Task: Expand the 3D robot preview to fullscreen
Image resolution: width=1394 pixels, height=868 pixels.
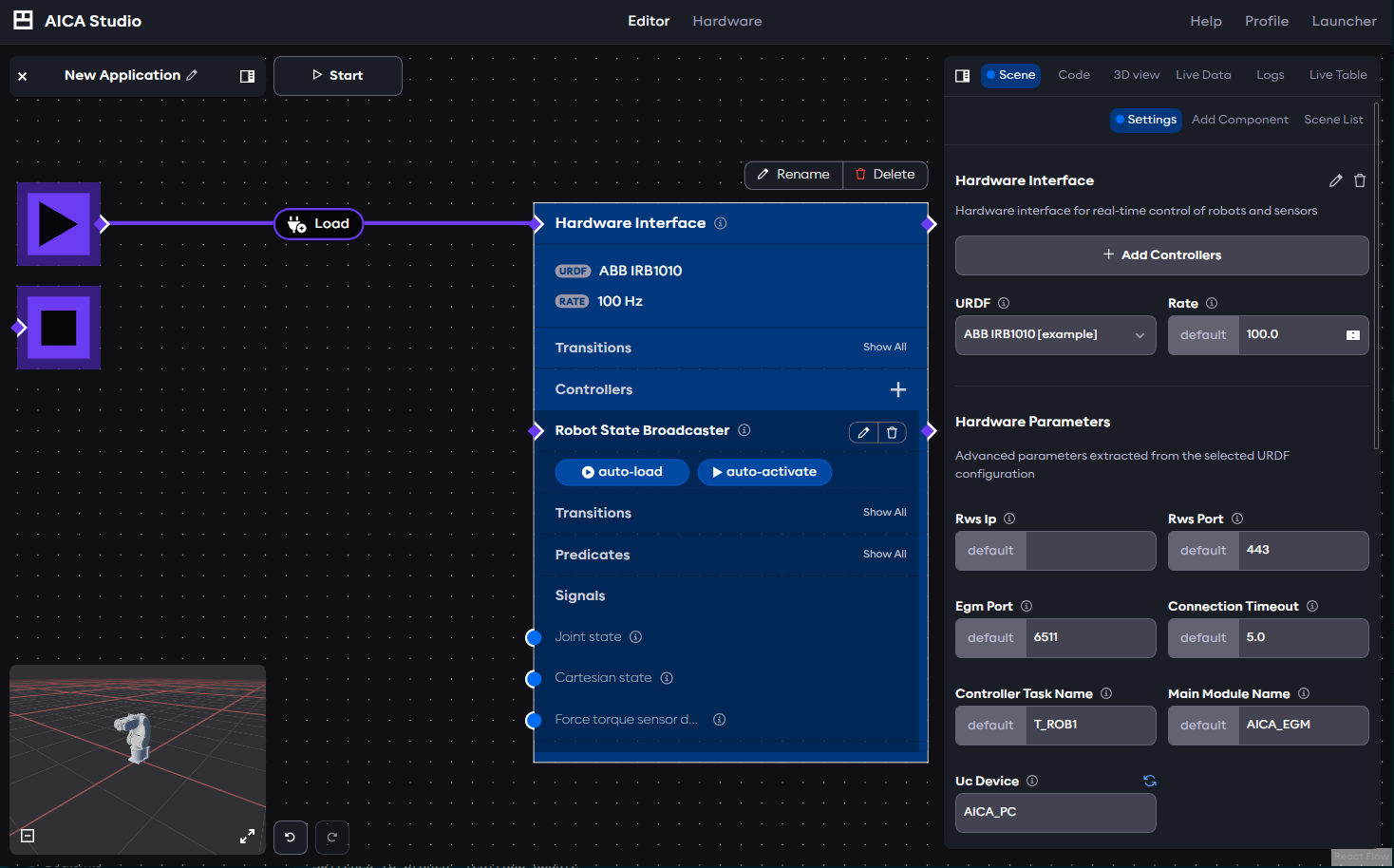Action: click(247, 837)
